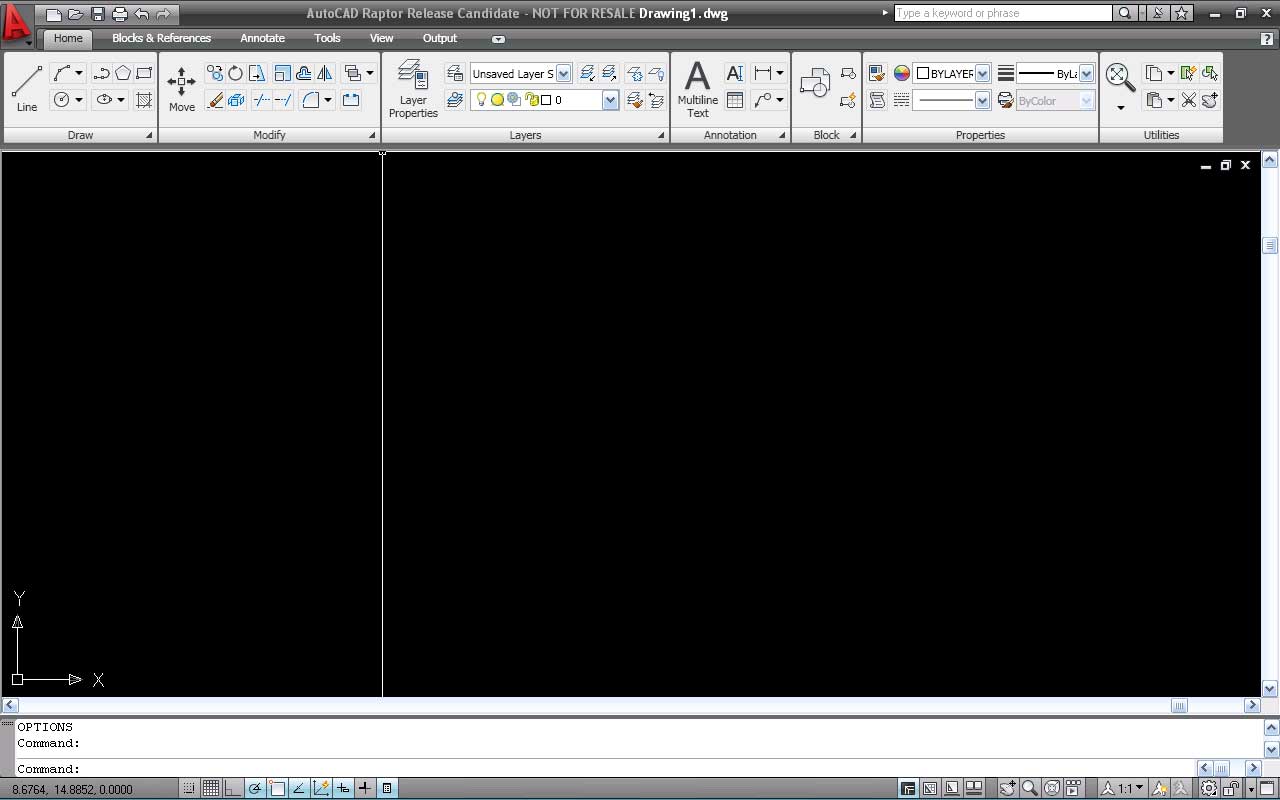Click the Multiline Text tool
Image resolution: width=1280 pixels, height=800 pixels.
click(x=697, y=88)
